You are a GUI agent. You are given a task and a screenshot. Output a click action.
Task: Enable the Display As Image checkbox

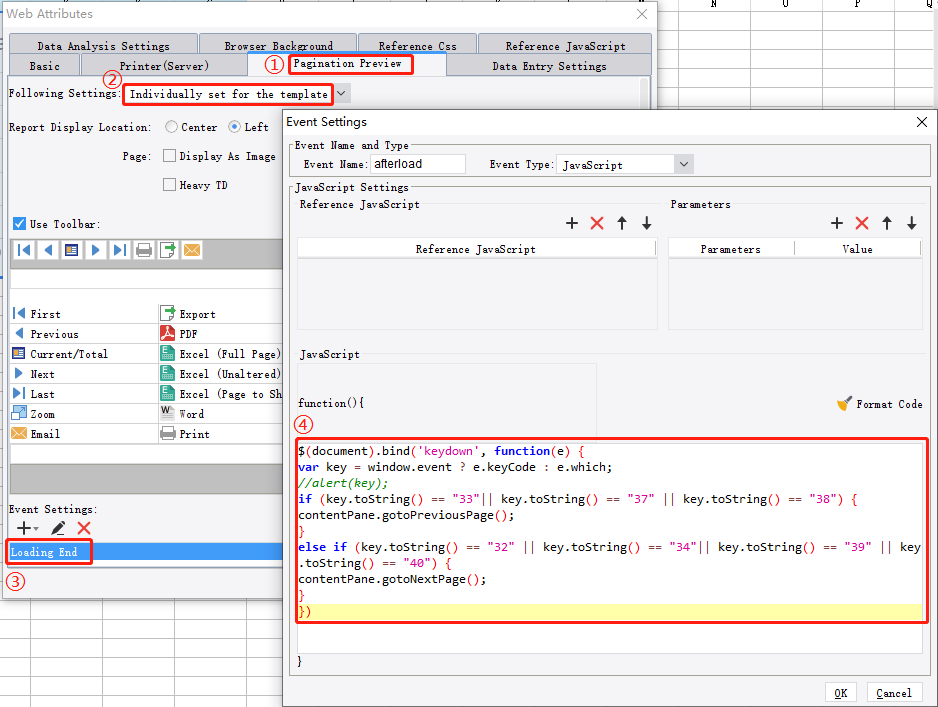point(170,156)
